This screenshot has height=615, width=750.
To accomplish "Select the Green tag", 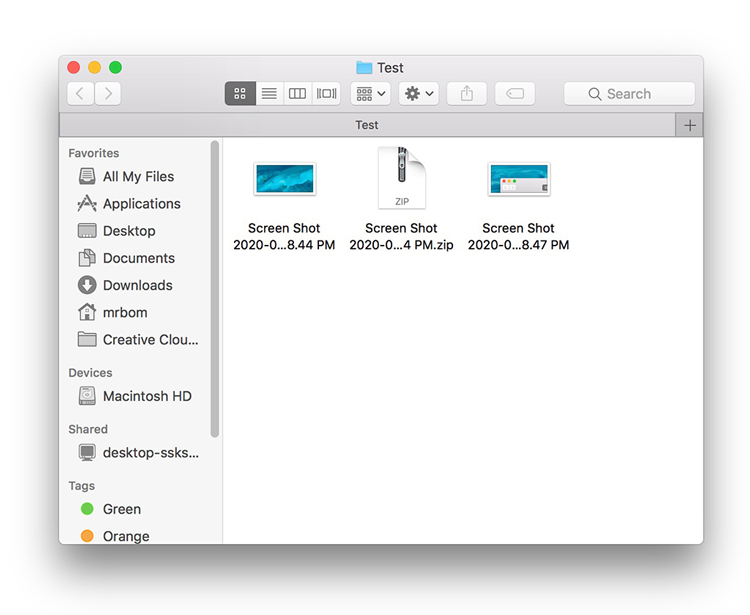I will pyautogui.click(x=111, y=509).
